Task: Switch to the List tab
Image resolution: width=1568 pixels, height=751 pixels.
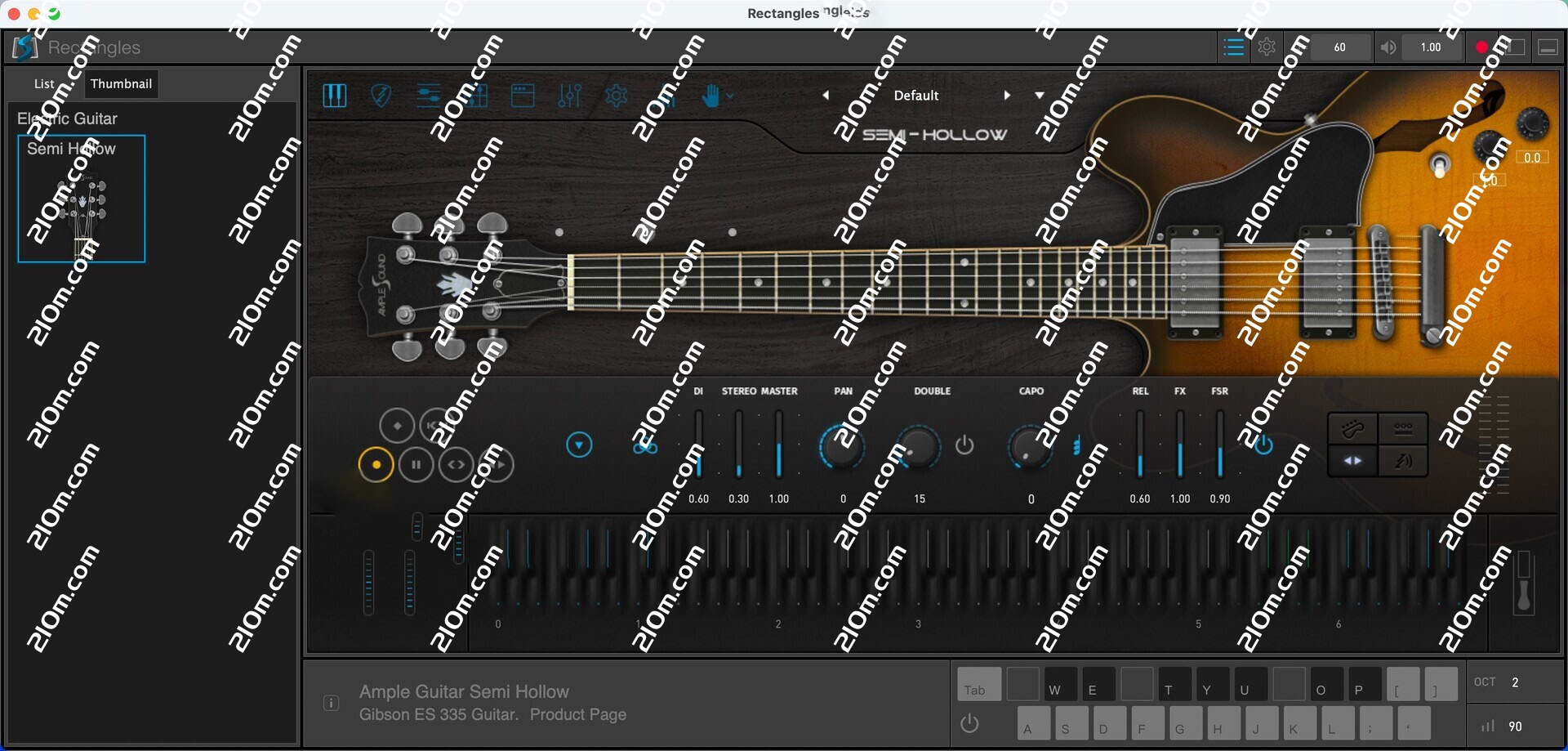Action: (44, 83)
